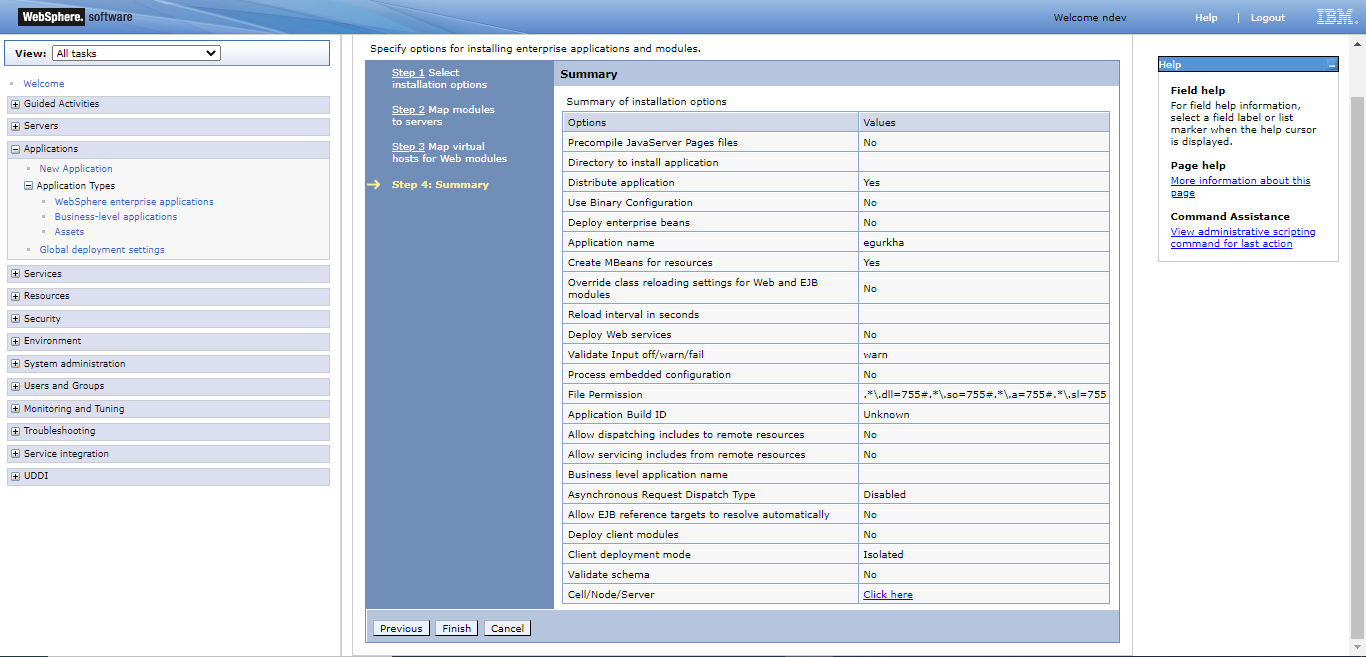Screen dimensions: 1366x657
Task: Click the Previous button
Action: (401, 628)
